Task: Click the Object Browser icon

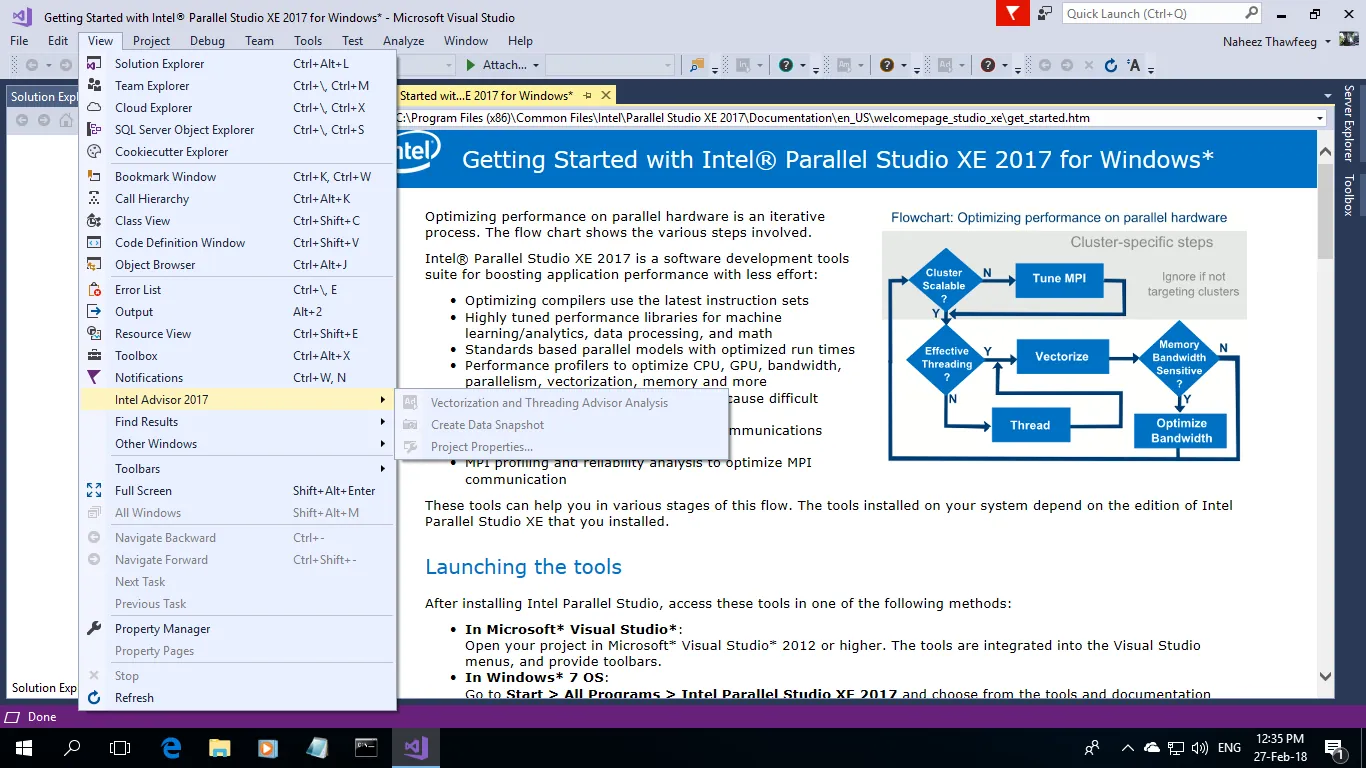Action: [x=94, y=264]
